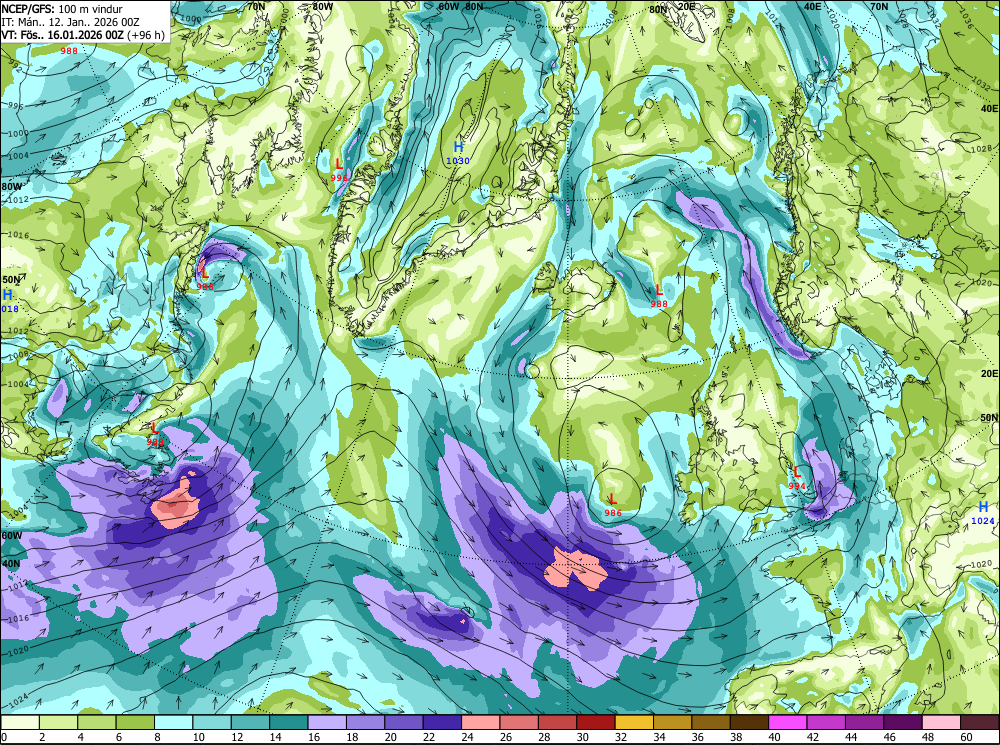Image resolution: width=1000 pixels, height=745 pixels.
Task: Click the 'H 1030' high over Greenland
Action: pos(458,153)
